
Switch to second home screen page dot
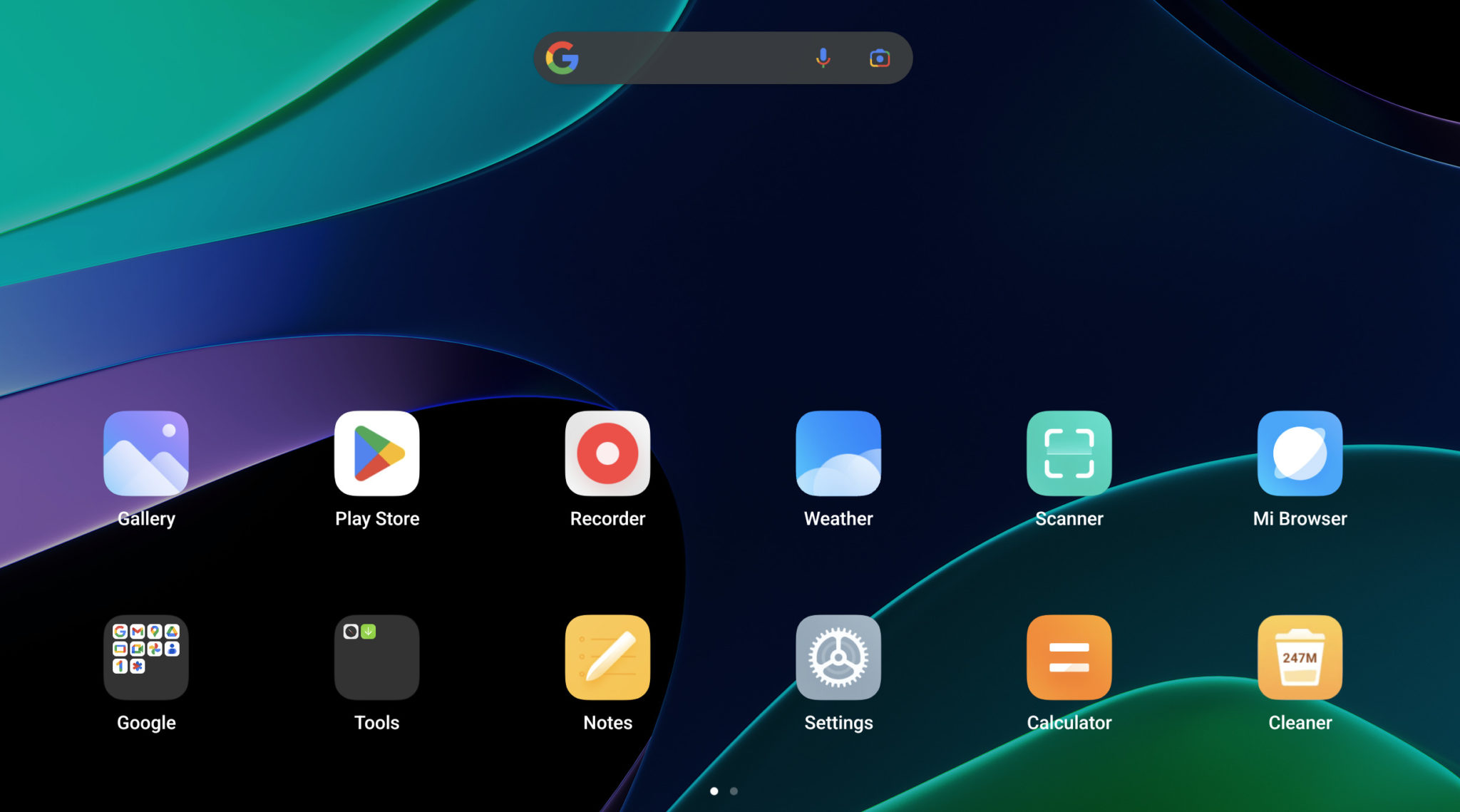pyautogui.click(x=734, y=791)
